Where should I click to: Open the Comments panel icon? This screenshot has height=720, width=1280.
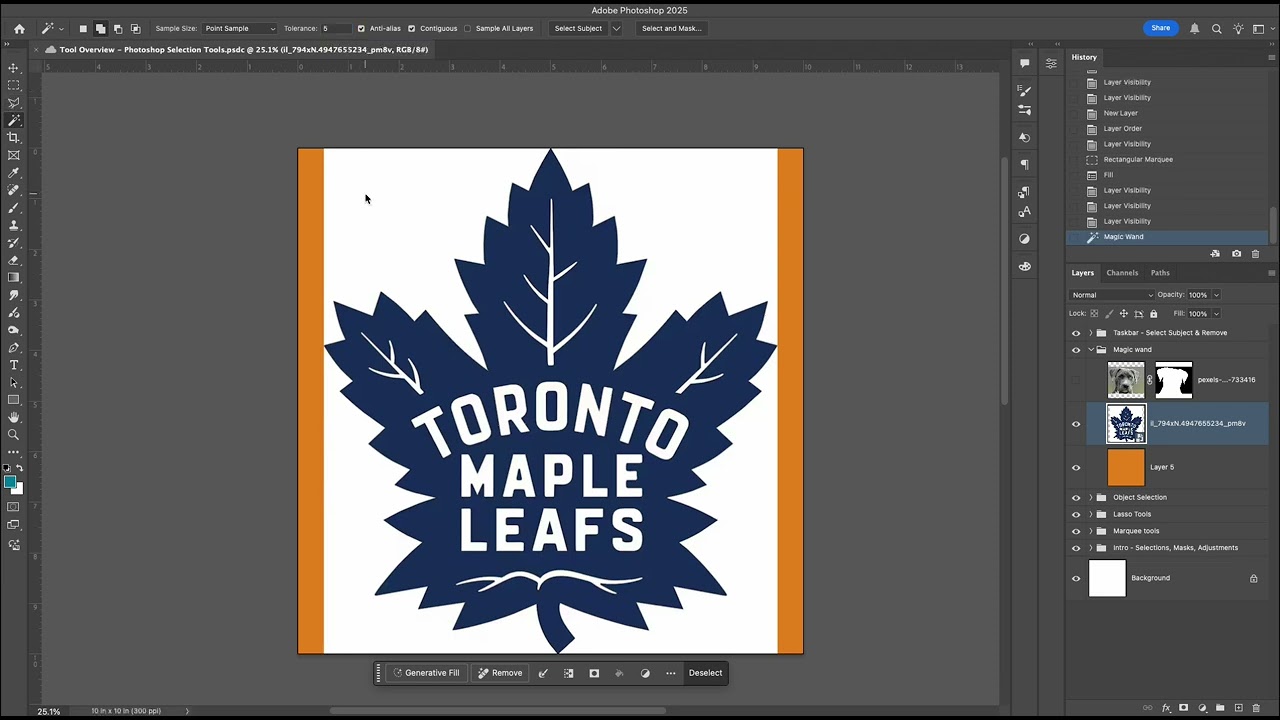1024,63
